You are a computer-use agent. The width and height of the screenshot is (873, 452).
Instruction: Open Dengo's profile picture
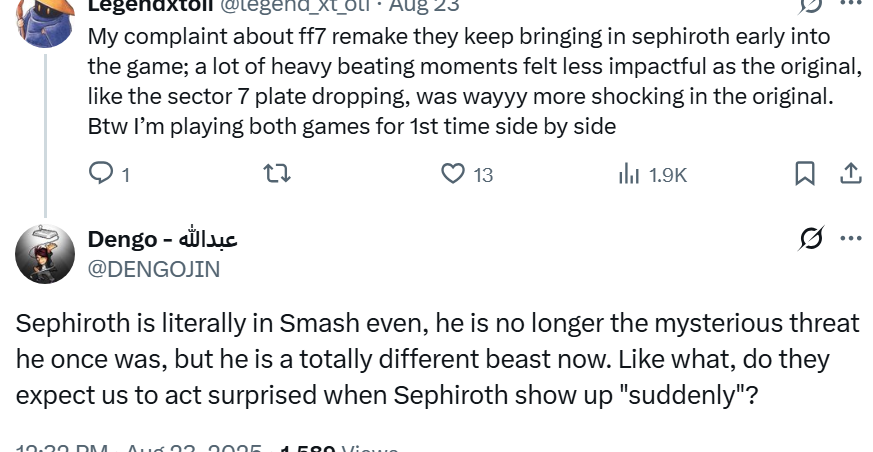click(45, 254)
